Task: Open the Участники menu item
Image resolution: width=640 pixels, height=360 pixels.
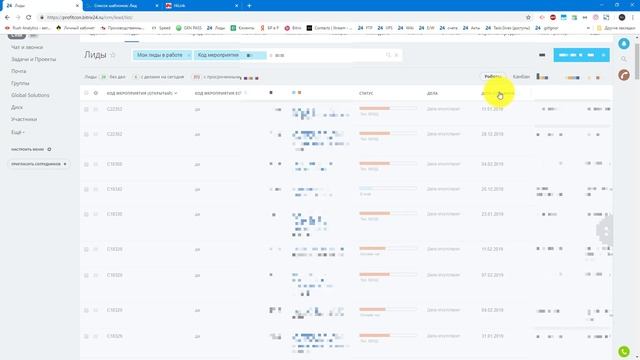Action: tap(24, 119)
